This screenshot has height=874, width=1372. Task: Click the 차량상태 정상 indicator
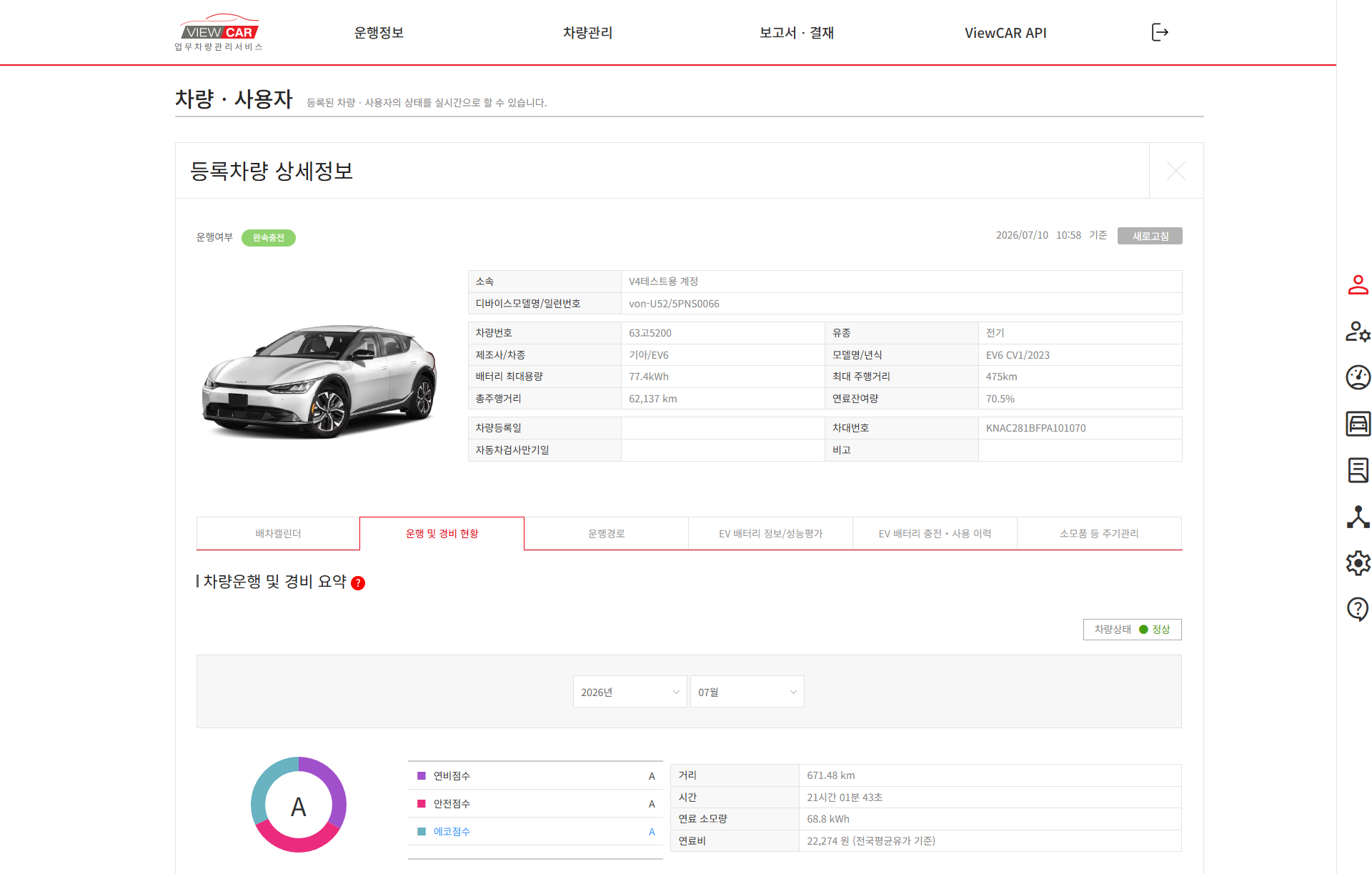(x=1132, y=630)
